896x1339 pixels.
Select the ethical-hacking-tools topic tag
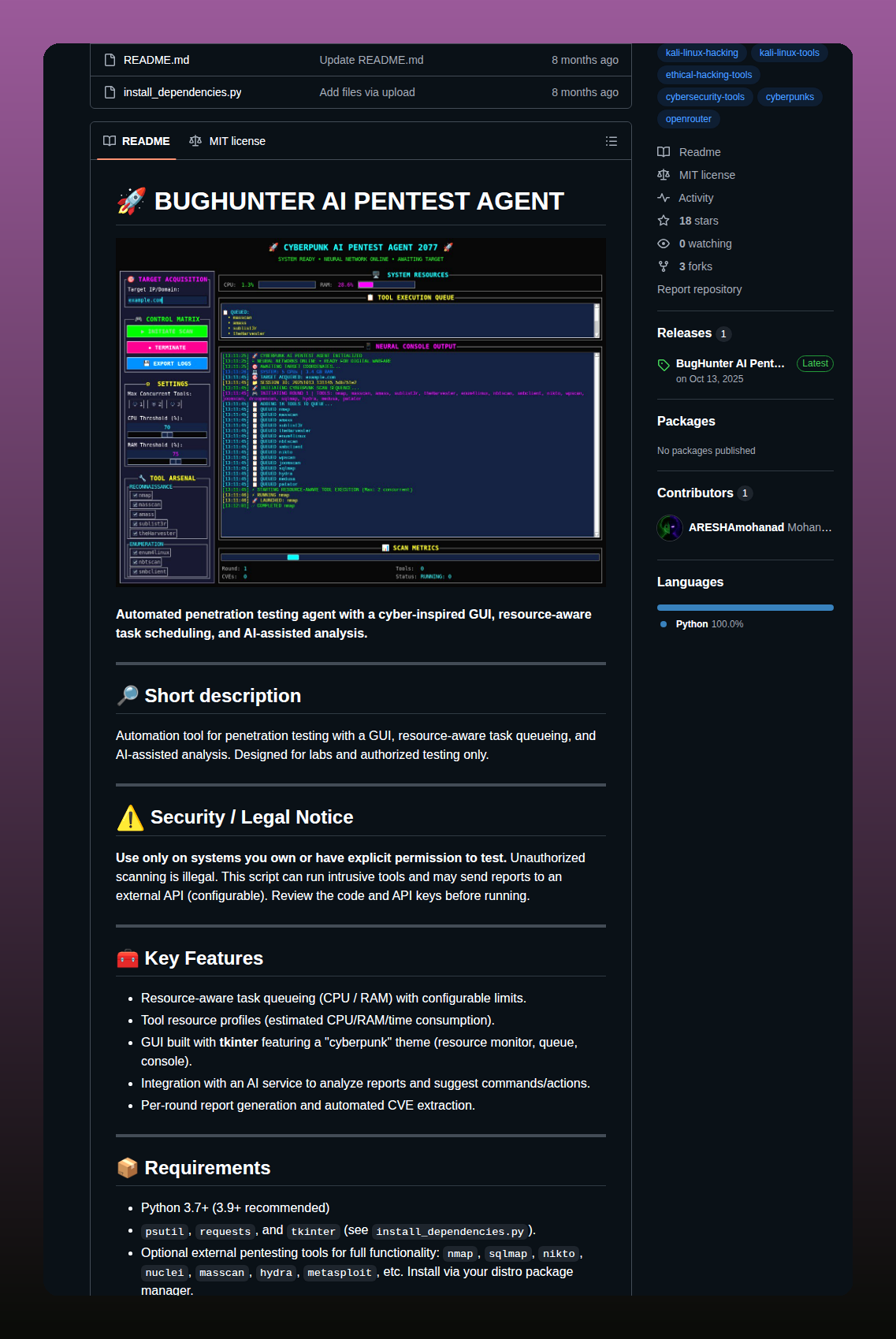708,75
